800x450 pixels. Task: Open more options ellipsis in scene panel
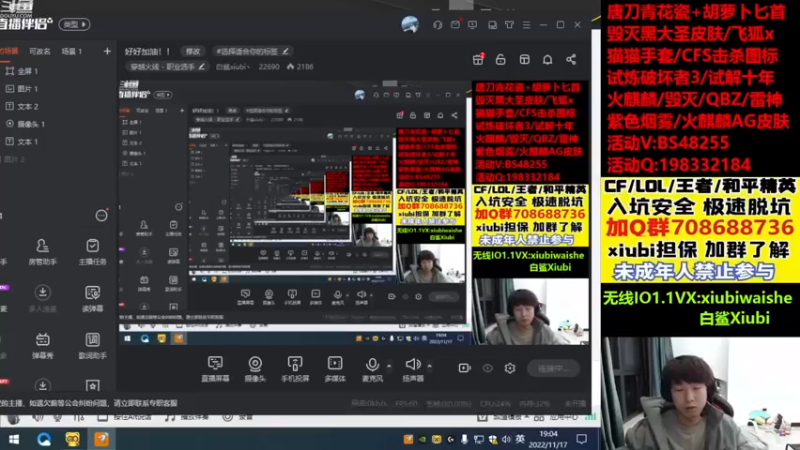[102, 215]
